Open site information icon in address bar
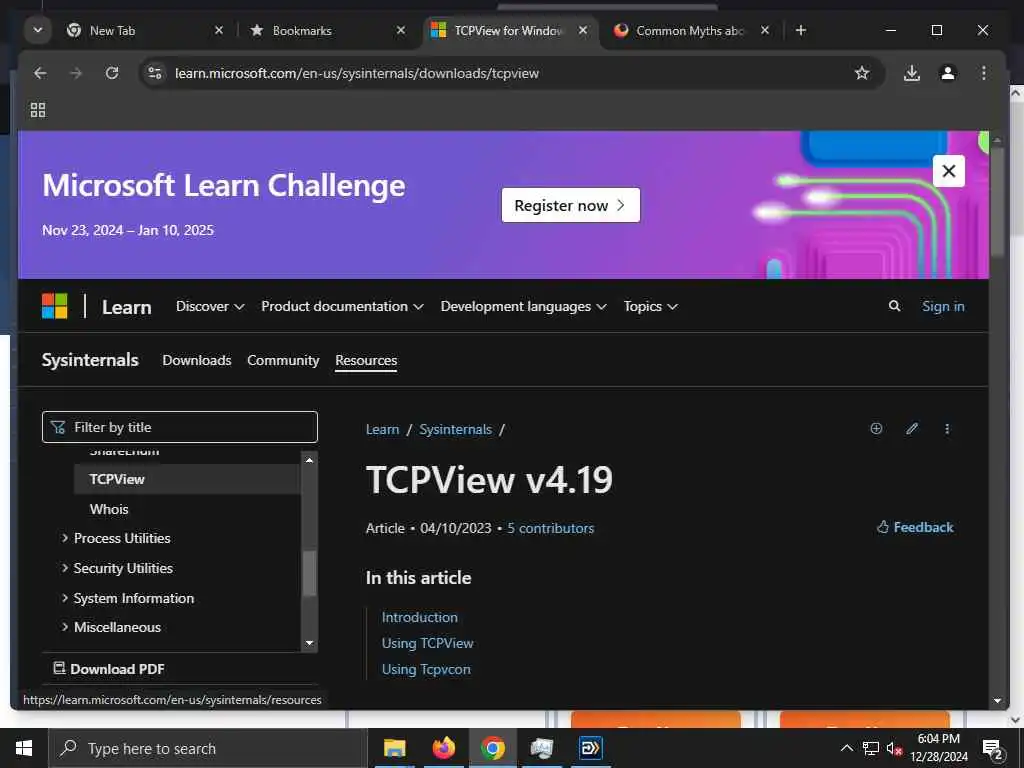Image resolution: width=1024 pixels, height=768 pixels. pyautogui.click(x=155, y=73)
